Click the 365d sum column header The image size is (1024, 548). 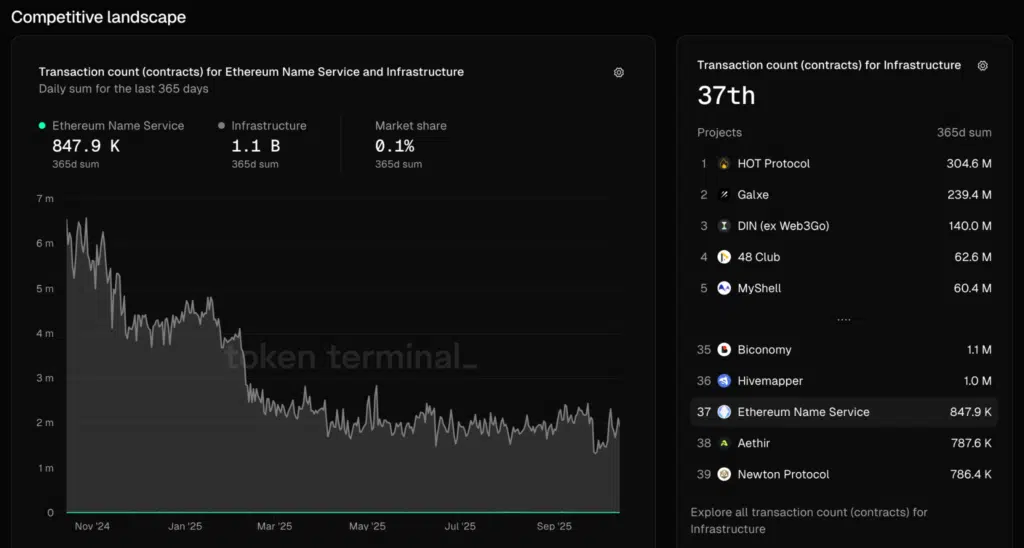[964, 133]
